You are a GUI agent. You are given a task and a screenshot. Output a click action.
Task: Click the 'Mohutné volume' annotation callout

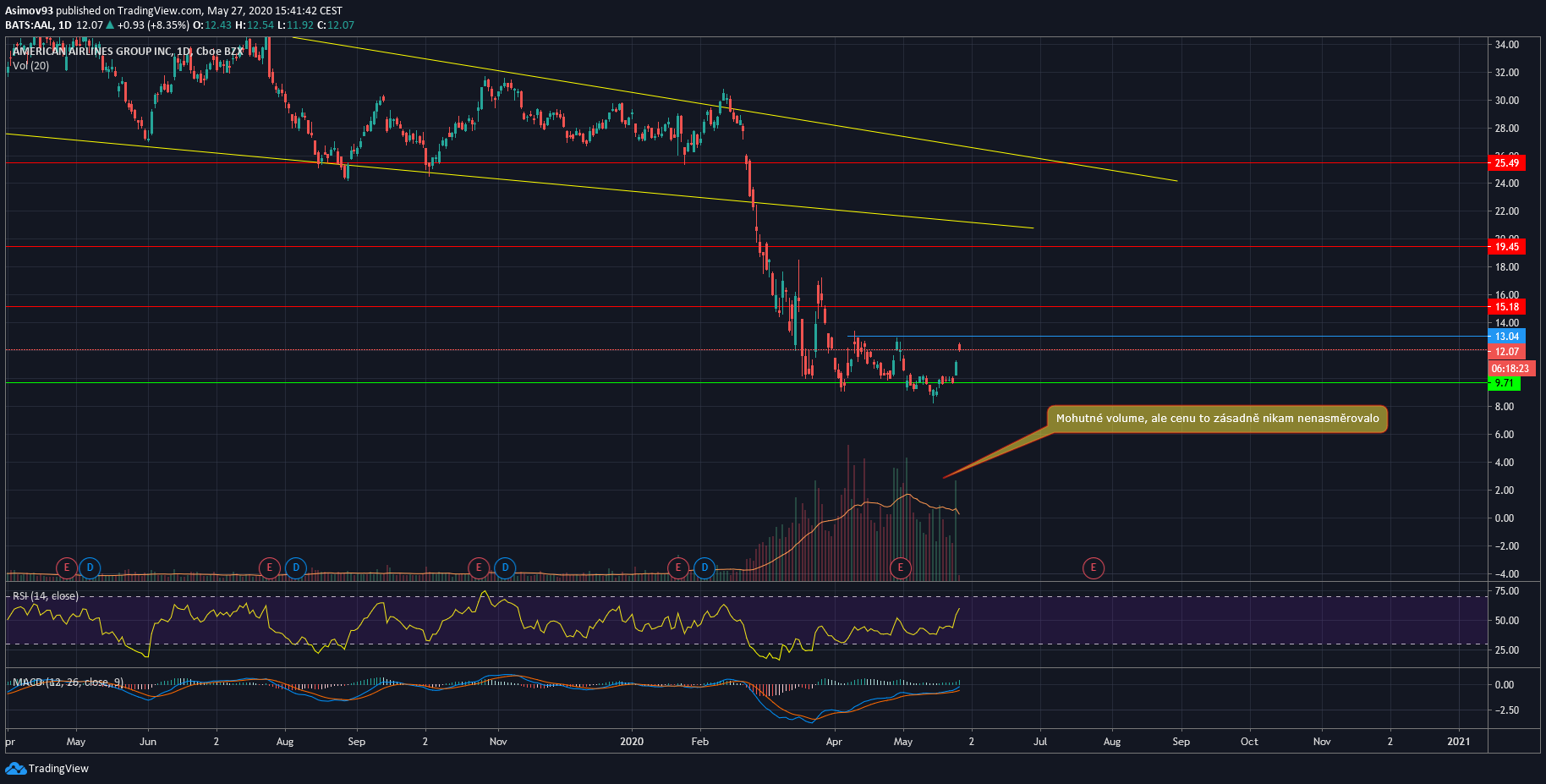(1218, 419)
